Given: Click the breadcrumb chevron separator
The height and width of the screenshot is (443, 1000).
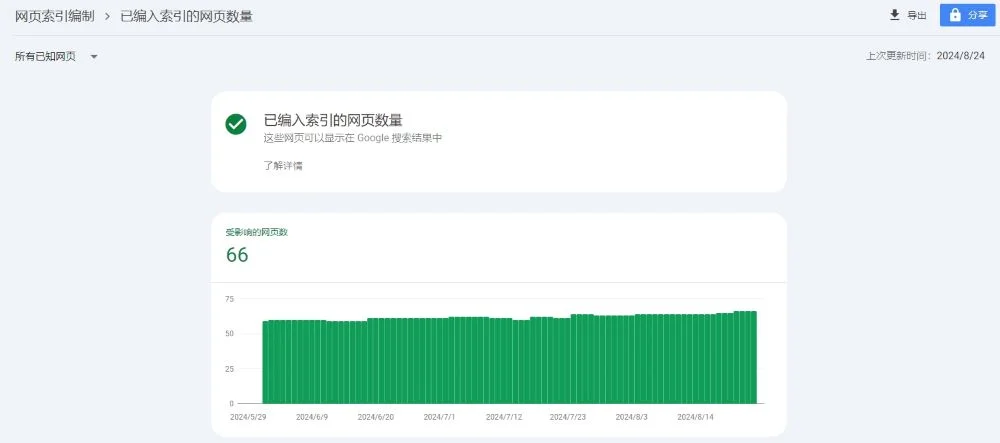Looking at the screenshot, I should [x=106, y=16].
